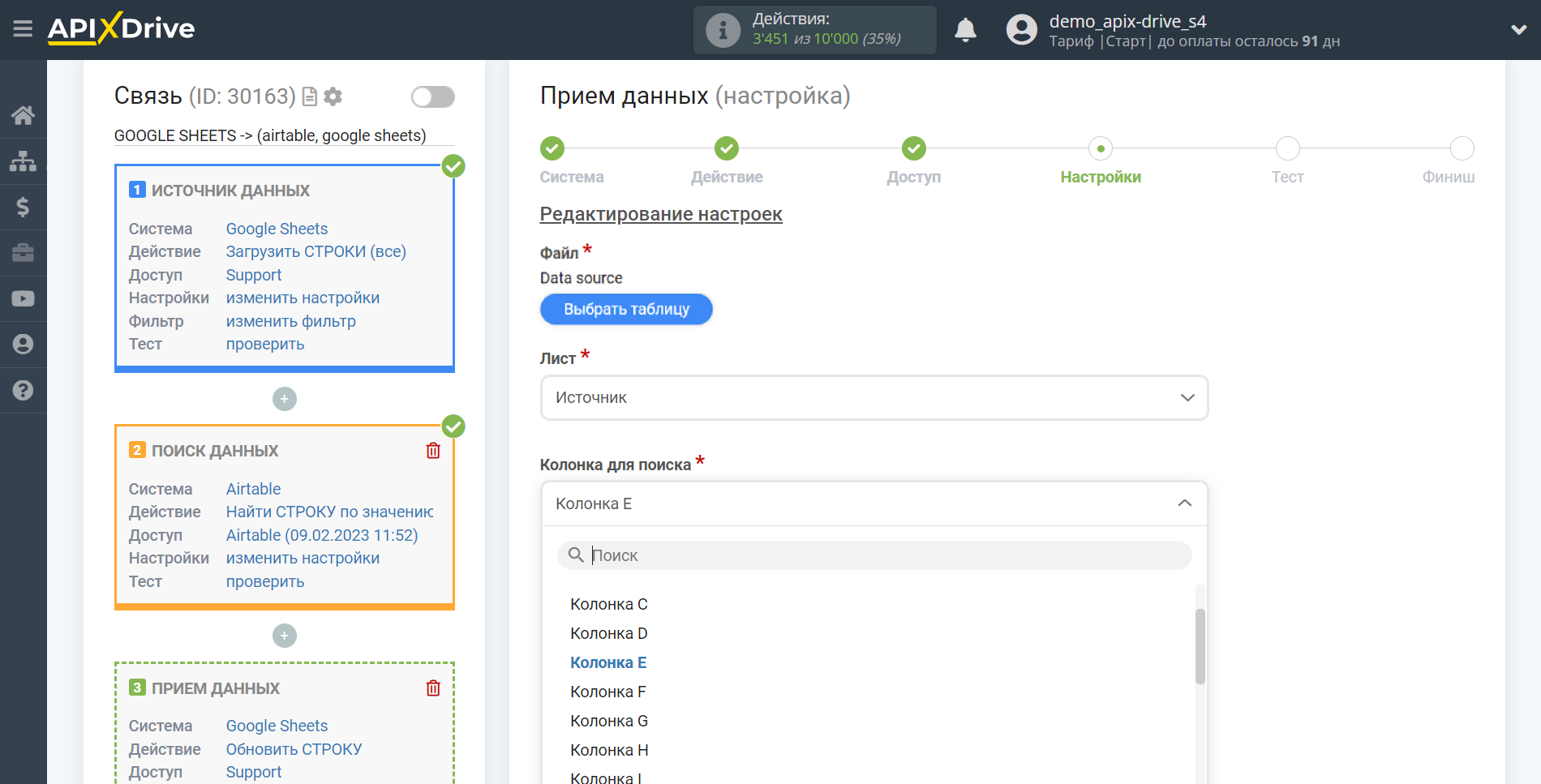Image resolution: width=1541 pixels, height=784 pixels.
Task: Click the demo_apix-drive_s4 username
Action: 1127,21
